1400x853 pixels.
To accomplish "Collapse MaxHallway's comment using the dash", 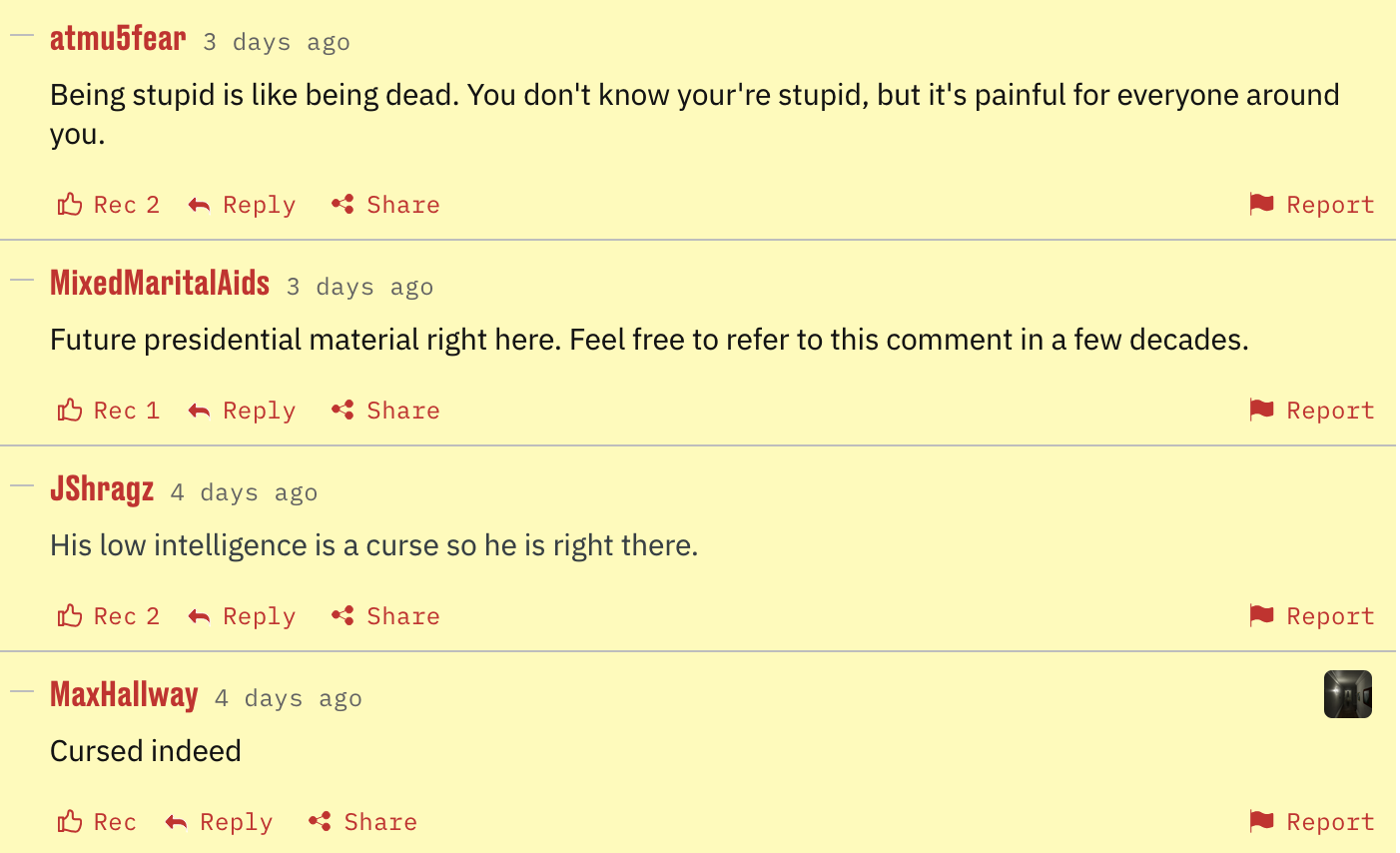I will [x=22, y=692].
